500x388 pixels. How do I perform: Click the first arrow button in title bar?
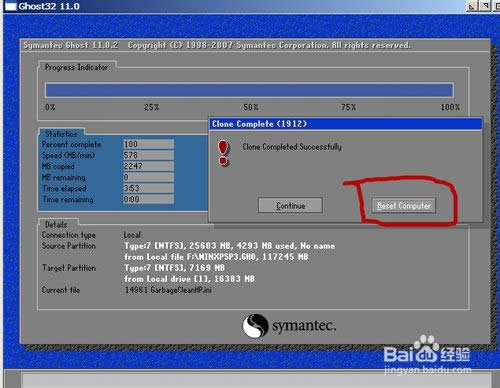[472, 6]
